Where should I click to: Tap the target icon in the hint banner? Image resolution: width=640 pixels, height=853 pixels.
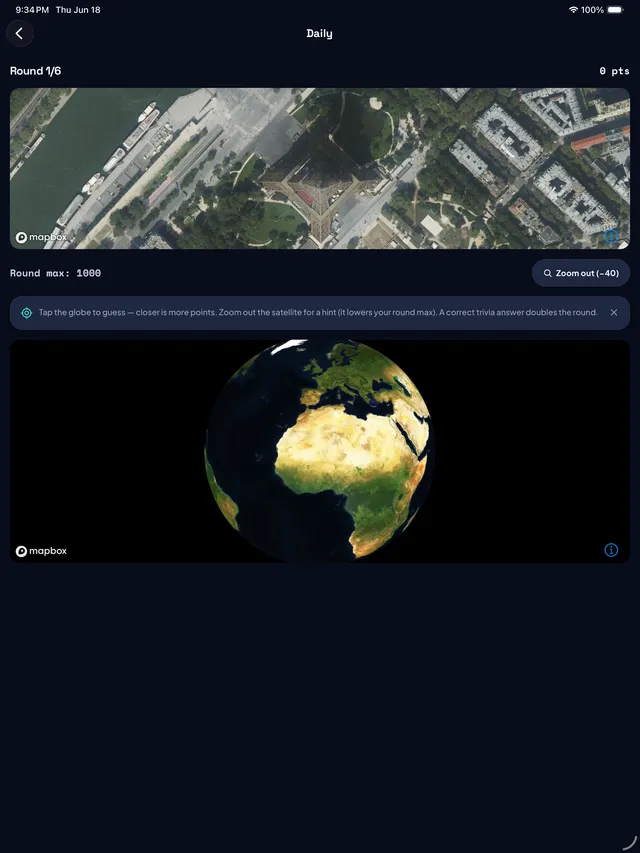(26, 313)
